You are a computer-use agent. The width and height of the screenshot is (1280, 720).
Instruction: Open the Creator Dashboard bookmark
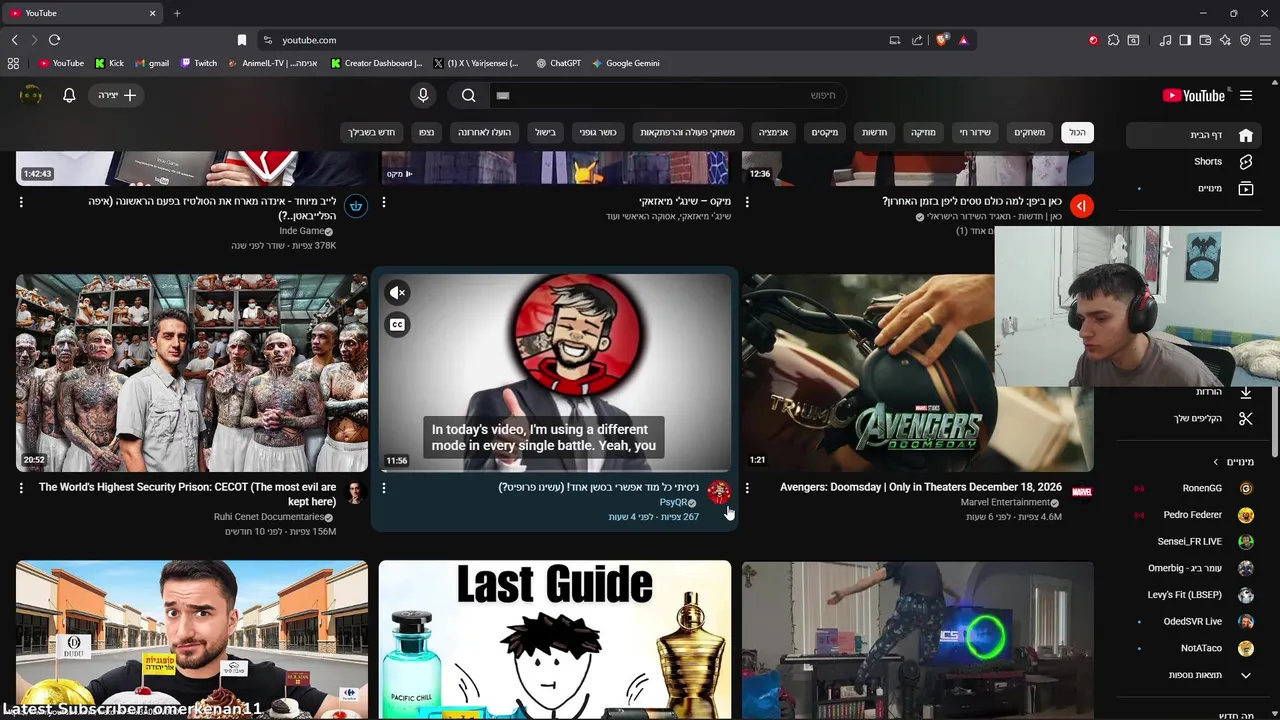[x=377, y=63]
